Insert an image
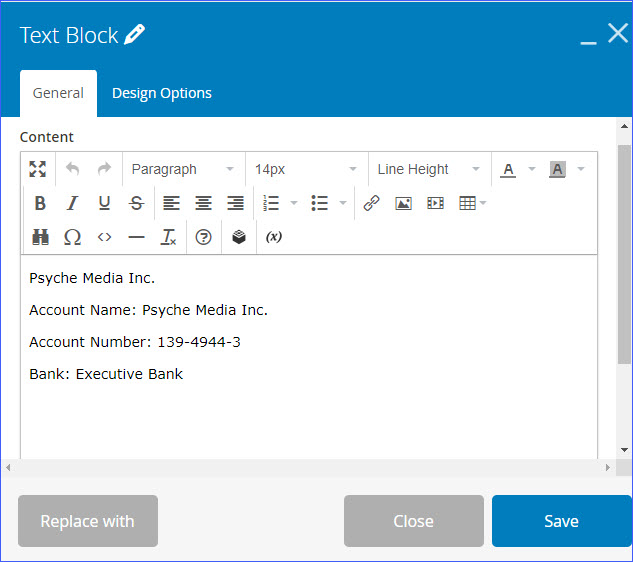 [403, 203]
